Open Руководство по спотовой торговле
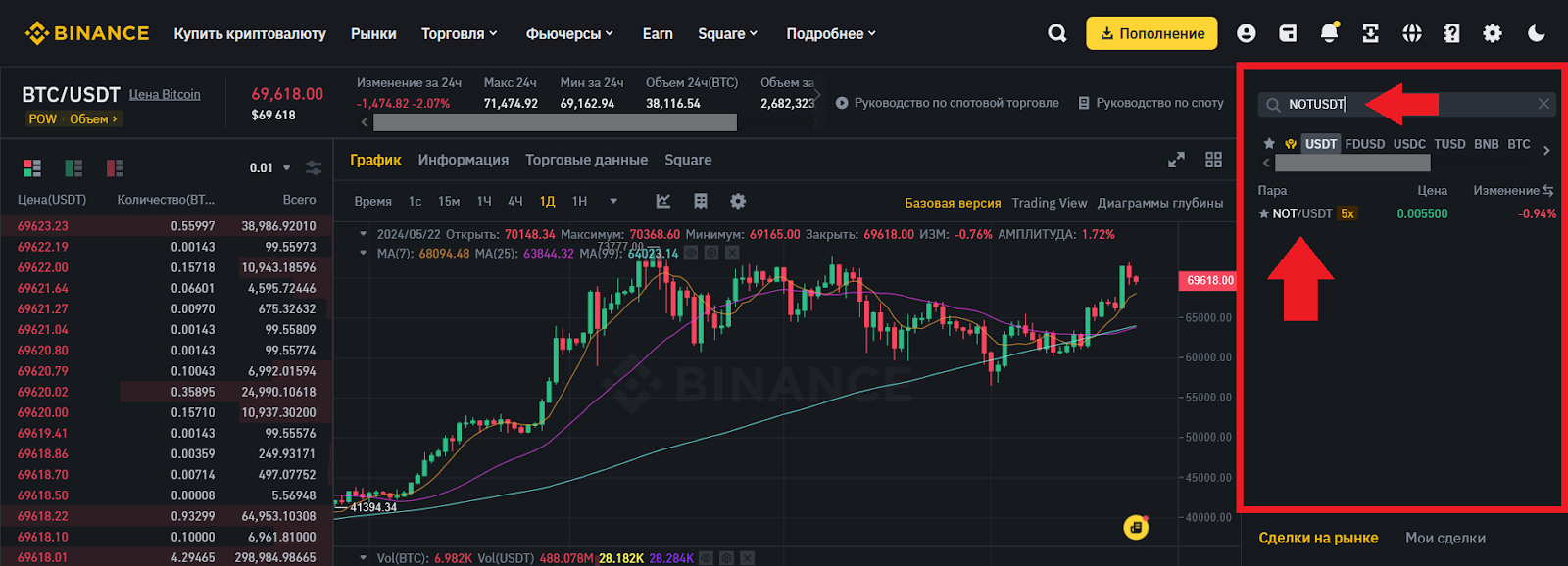 947,103
